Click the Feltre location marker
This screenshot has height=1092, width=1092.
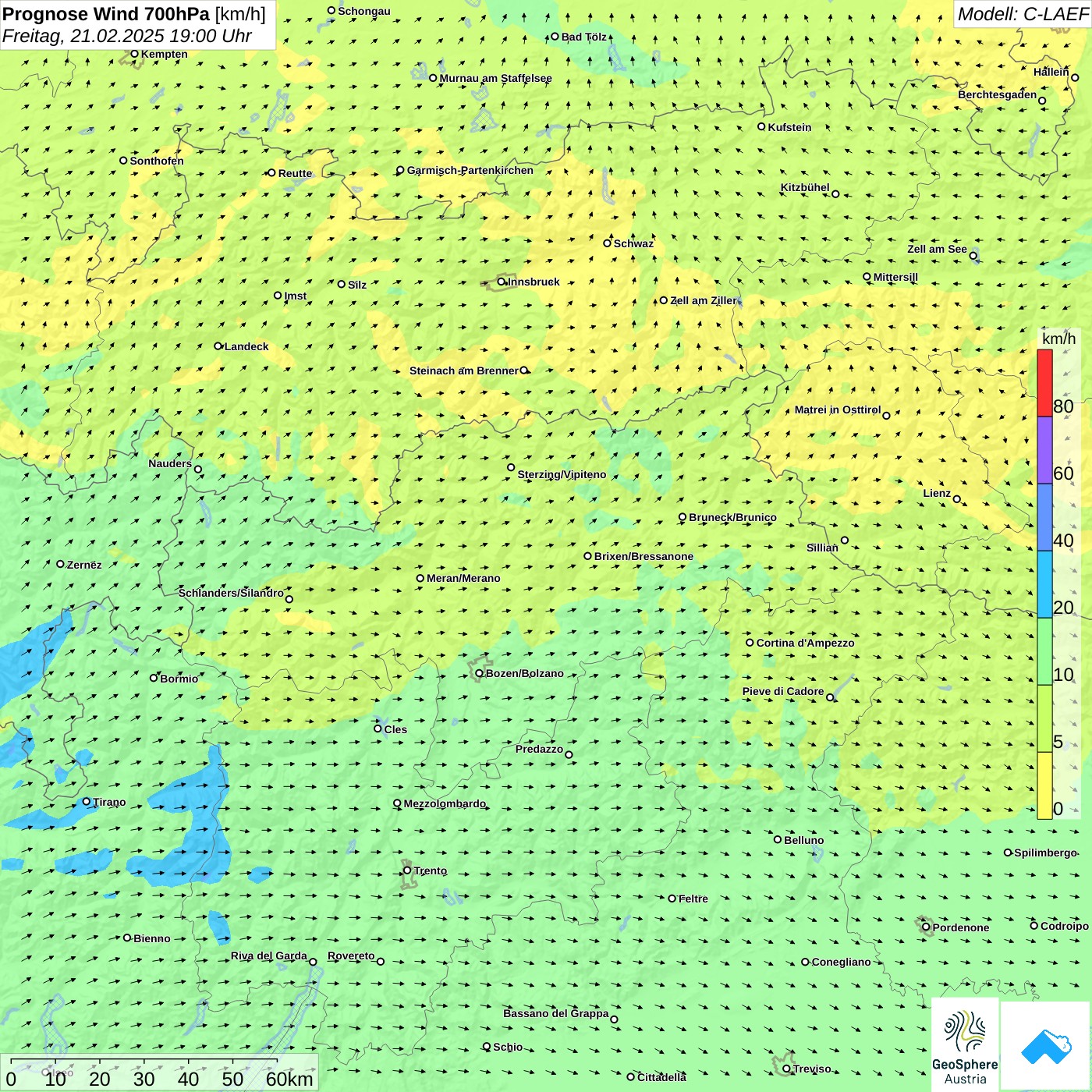pos(672,899)
